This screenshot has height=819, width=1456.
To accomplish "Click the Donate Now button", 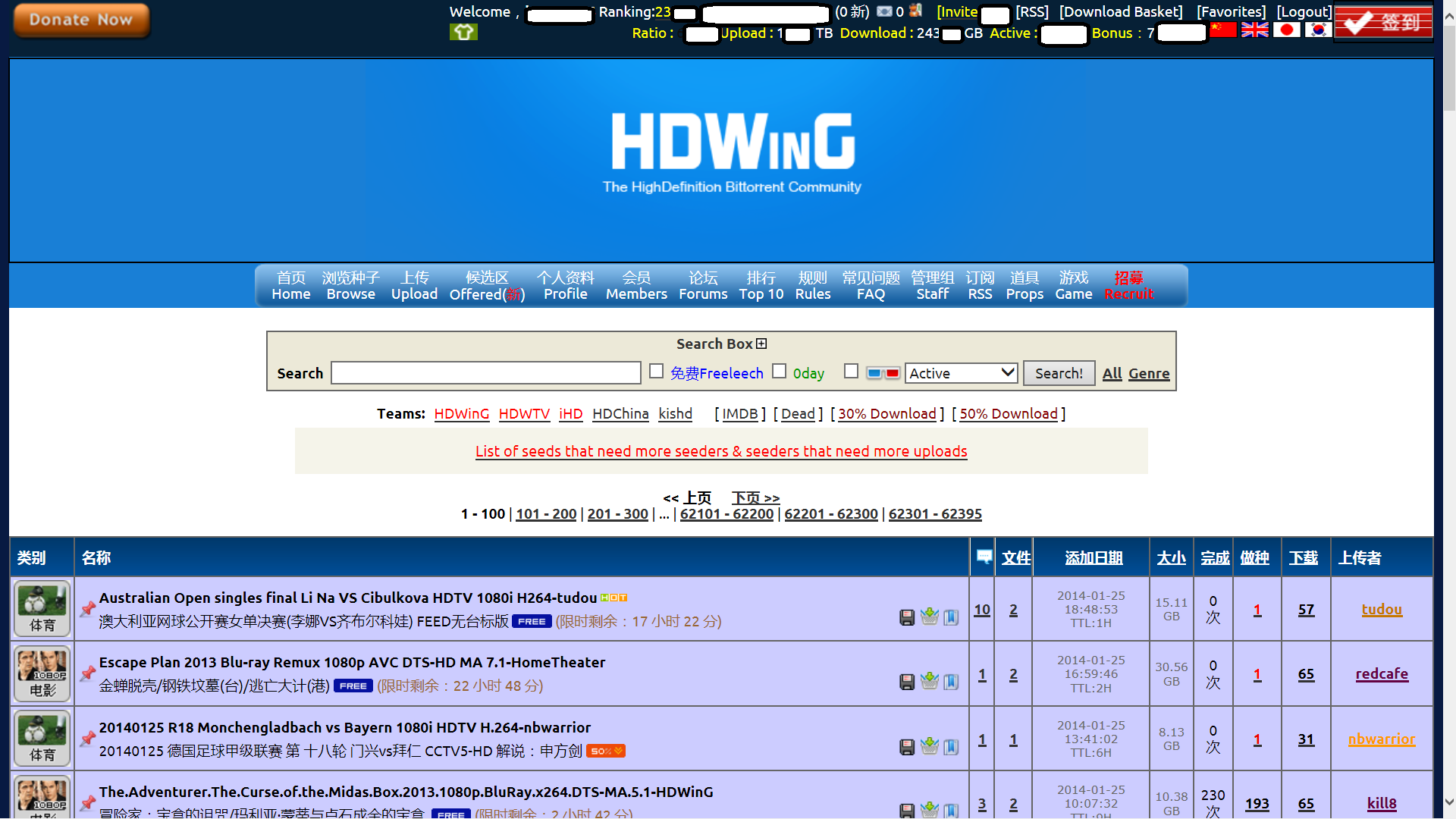I will [81, 20].
